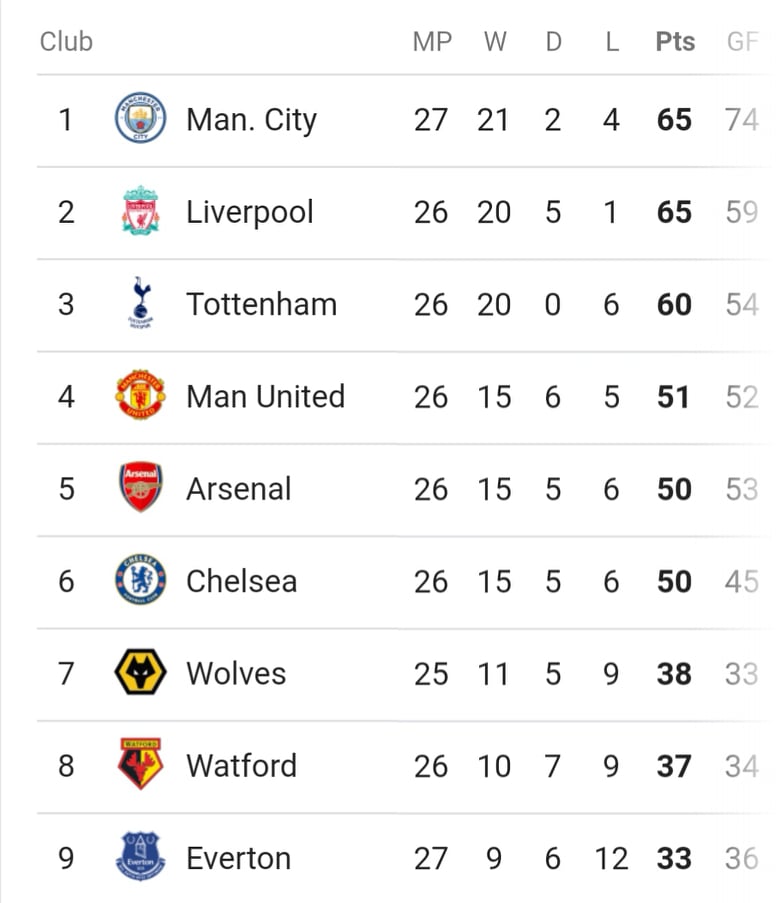Image resolution: width=776 pixels, height=903 pixels.
Task: Select the Pts column header
Action: click(x=675, y=41)
